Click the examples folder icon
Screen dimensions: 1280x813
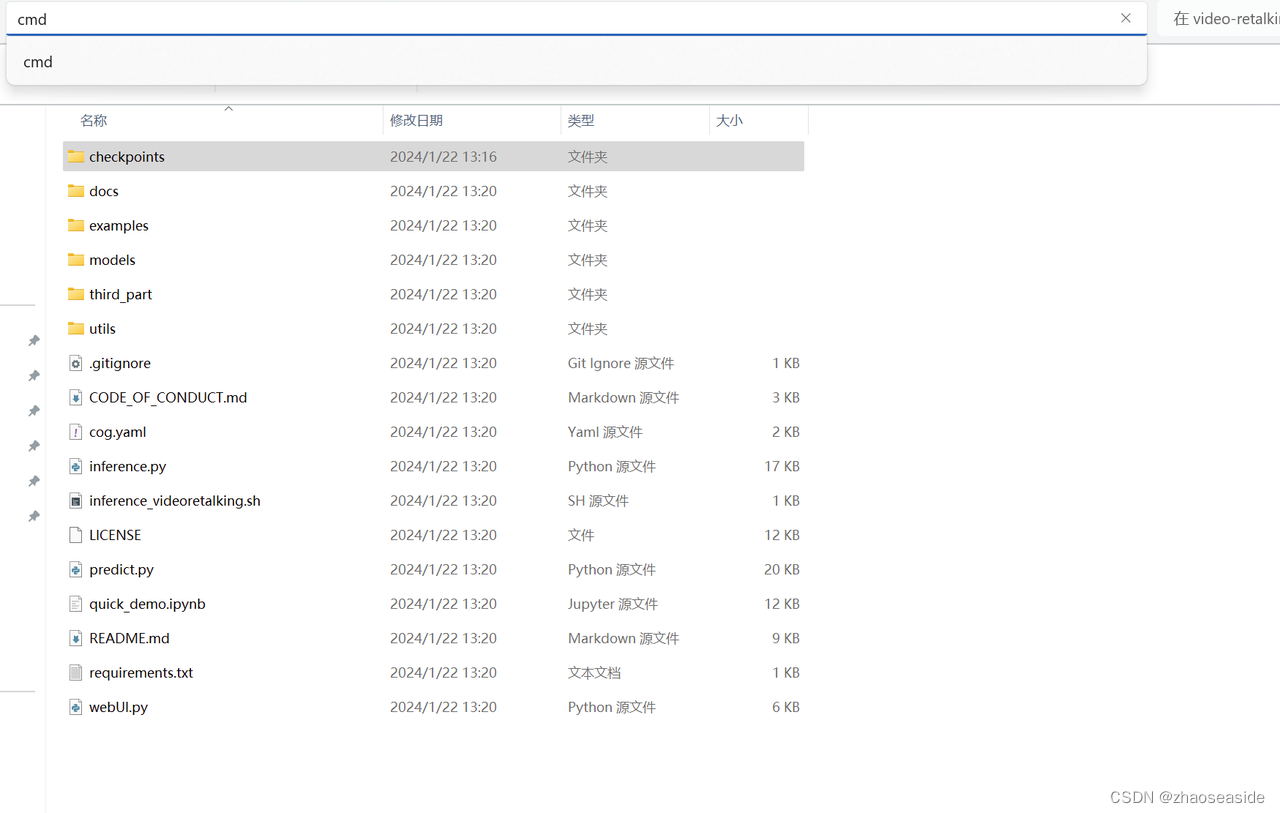tap(76, 226)
